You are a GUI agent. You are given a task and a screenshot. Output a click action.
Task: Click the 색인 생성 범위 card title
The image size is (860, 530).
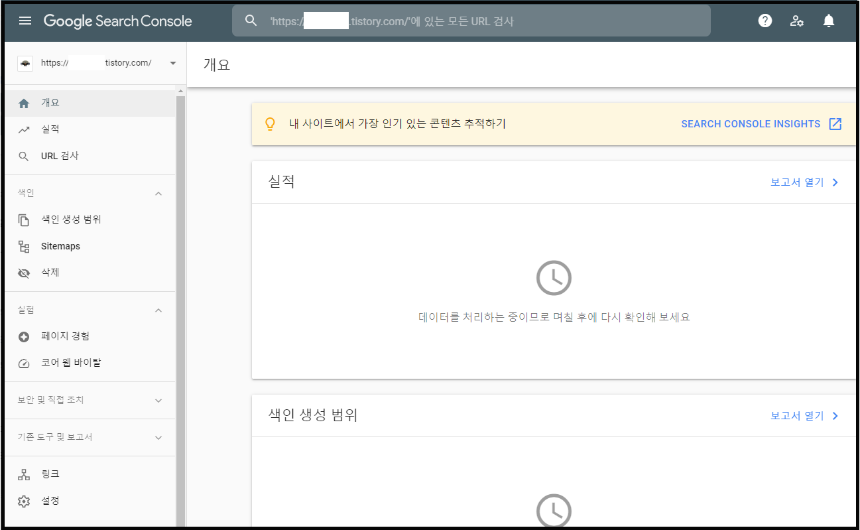click(313, 415)
